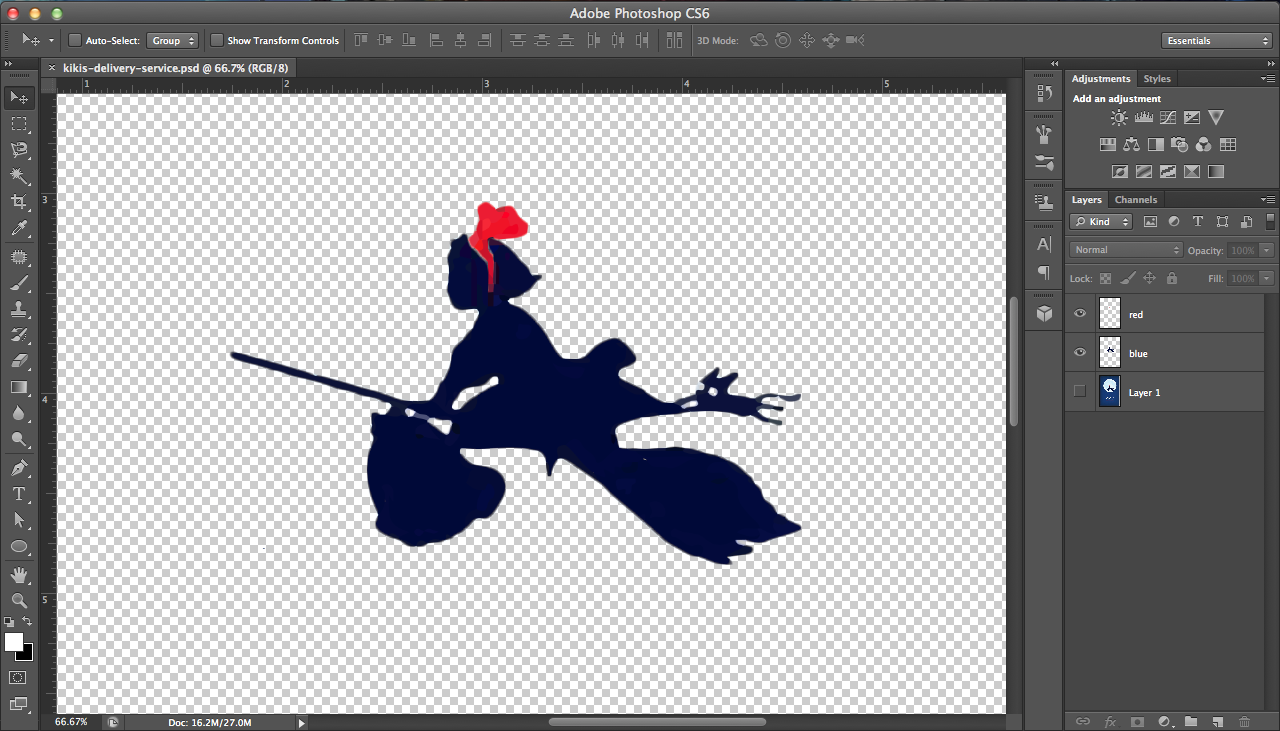Add a Photo Filter adjustment
1280x731 pixels.
click(x=1179, y=145)
